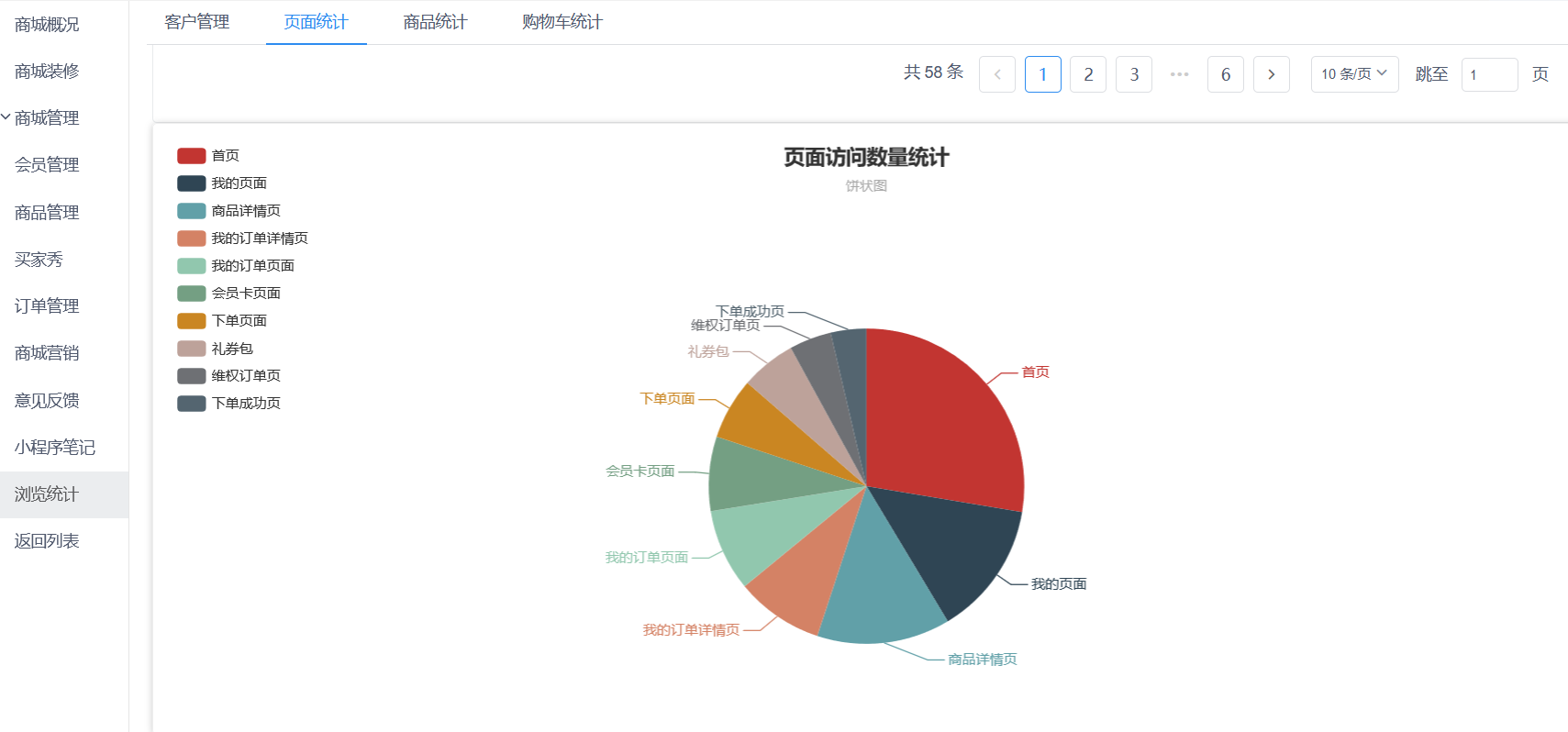Toggle 礼券包 legend entry

pos(215,349)
